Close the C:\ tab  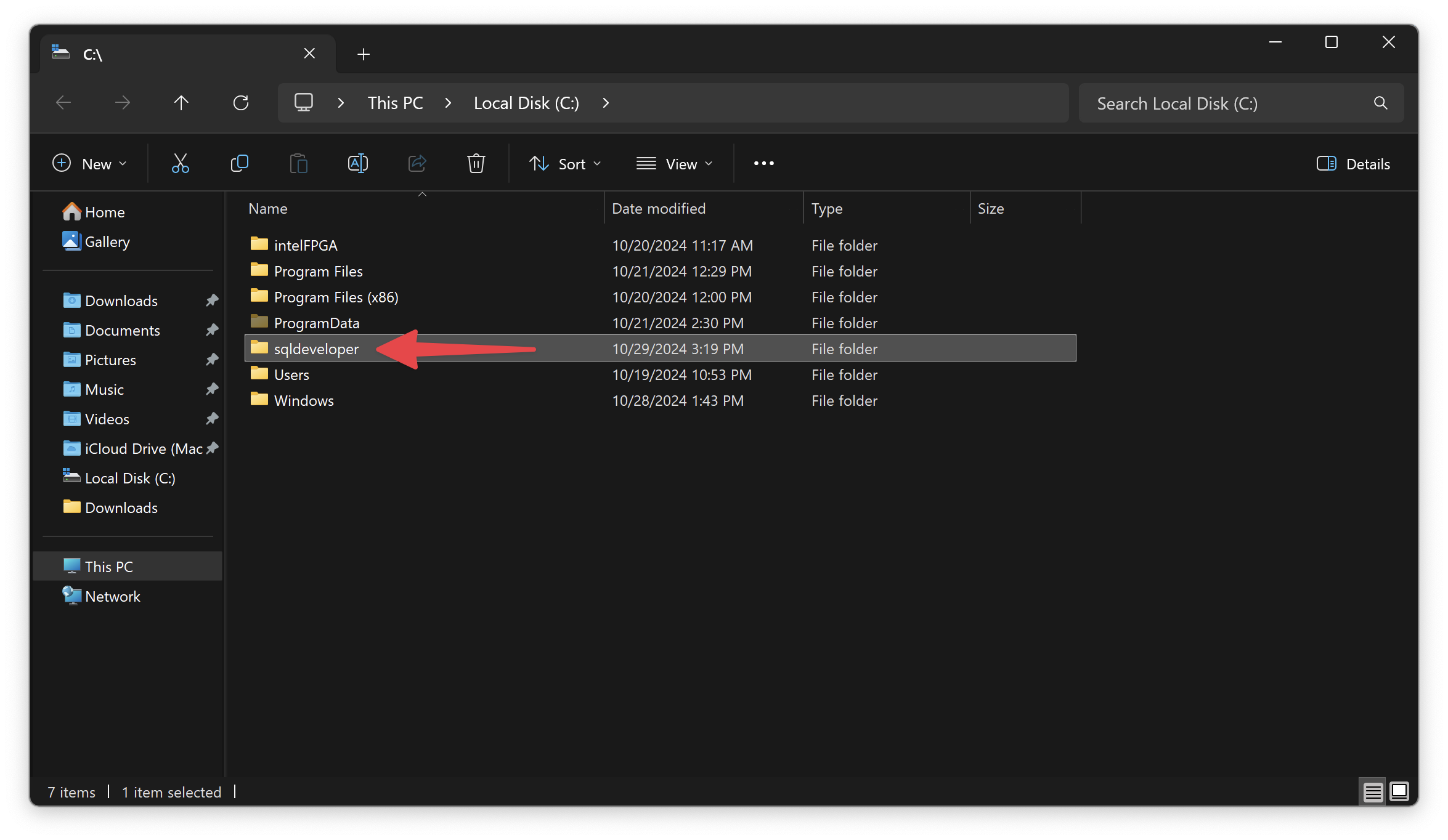pos(309,54)
